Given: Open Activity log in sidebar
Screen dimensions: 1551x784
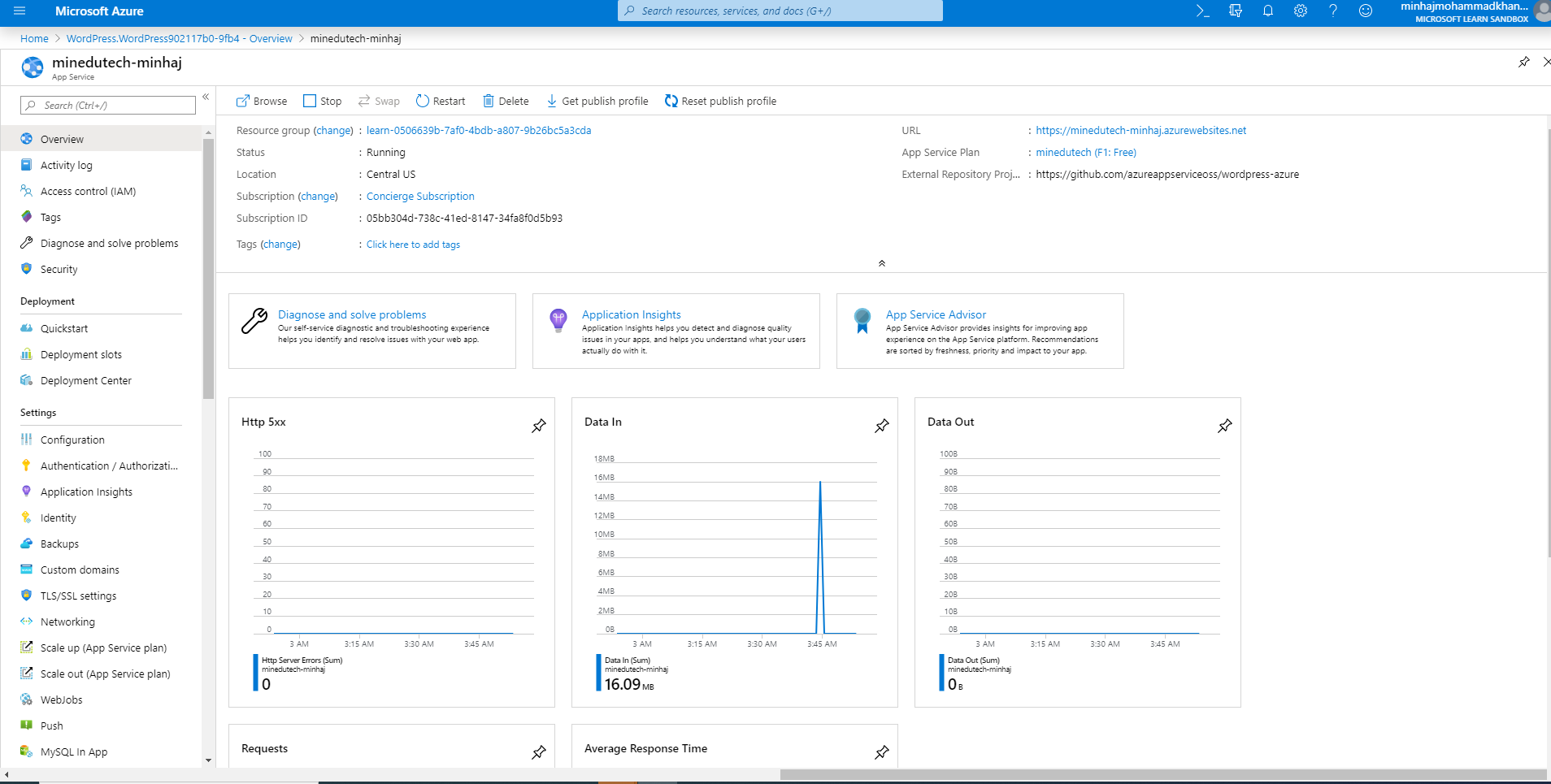Looking at the screenshot, I should [66, 165].
